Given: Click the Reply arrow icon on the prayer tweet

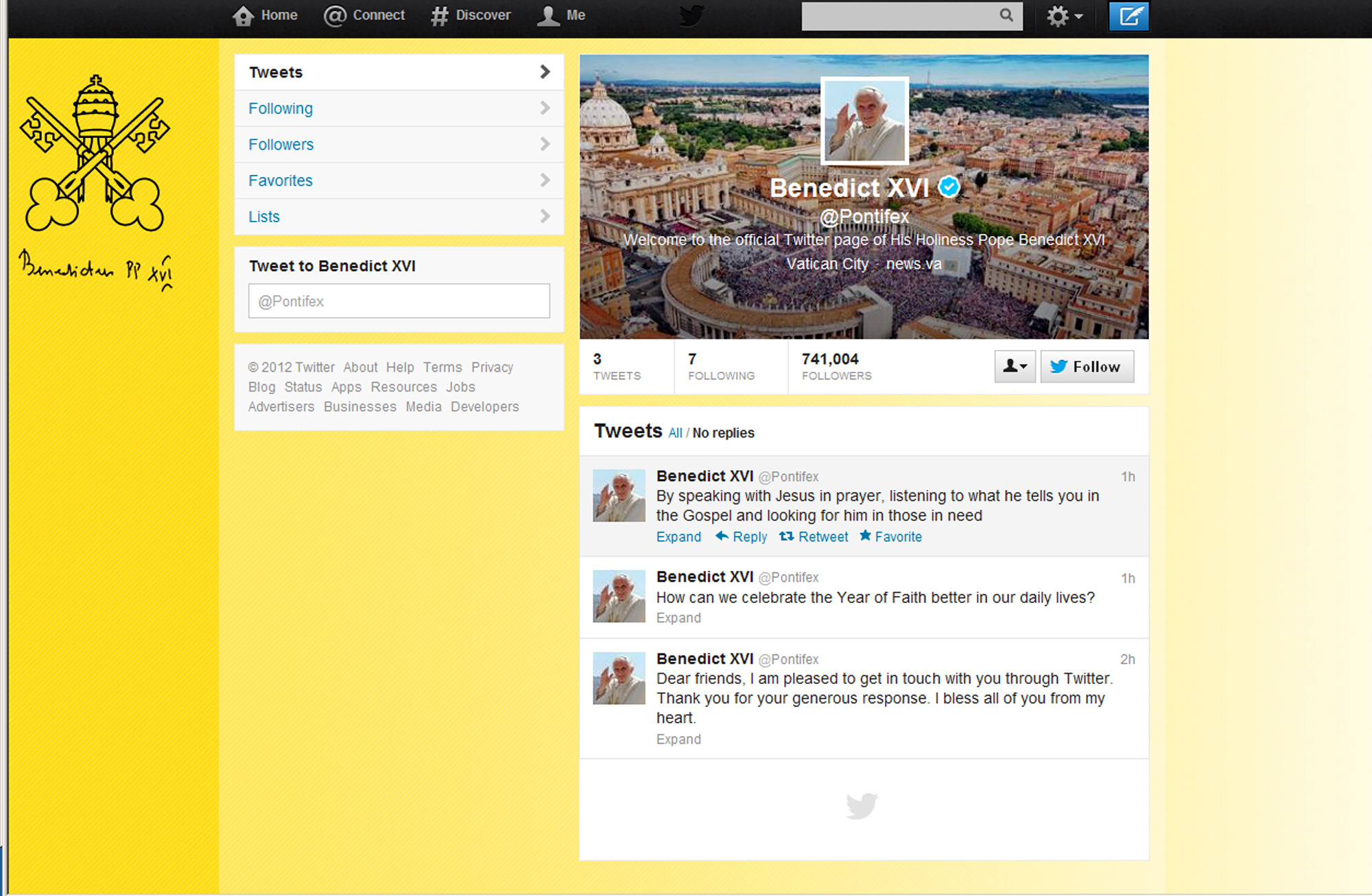Looking at the screenshot, I should point(722,536).
